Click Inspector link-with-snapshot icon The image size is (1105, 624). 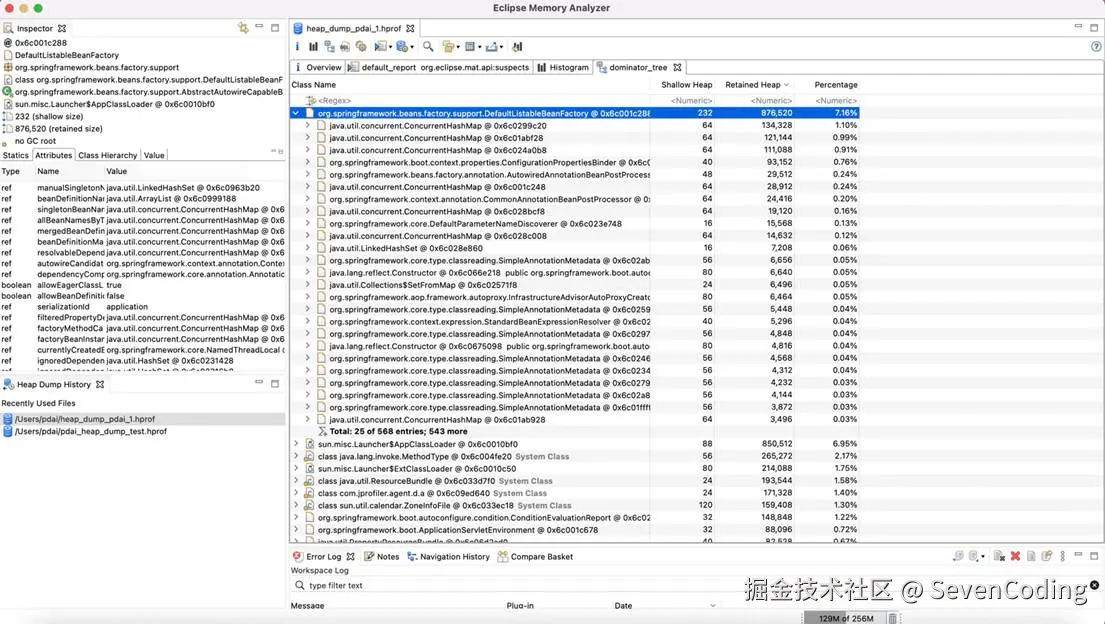coord(243,27)
